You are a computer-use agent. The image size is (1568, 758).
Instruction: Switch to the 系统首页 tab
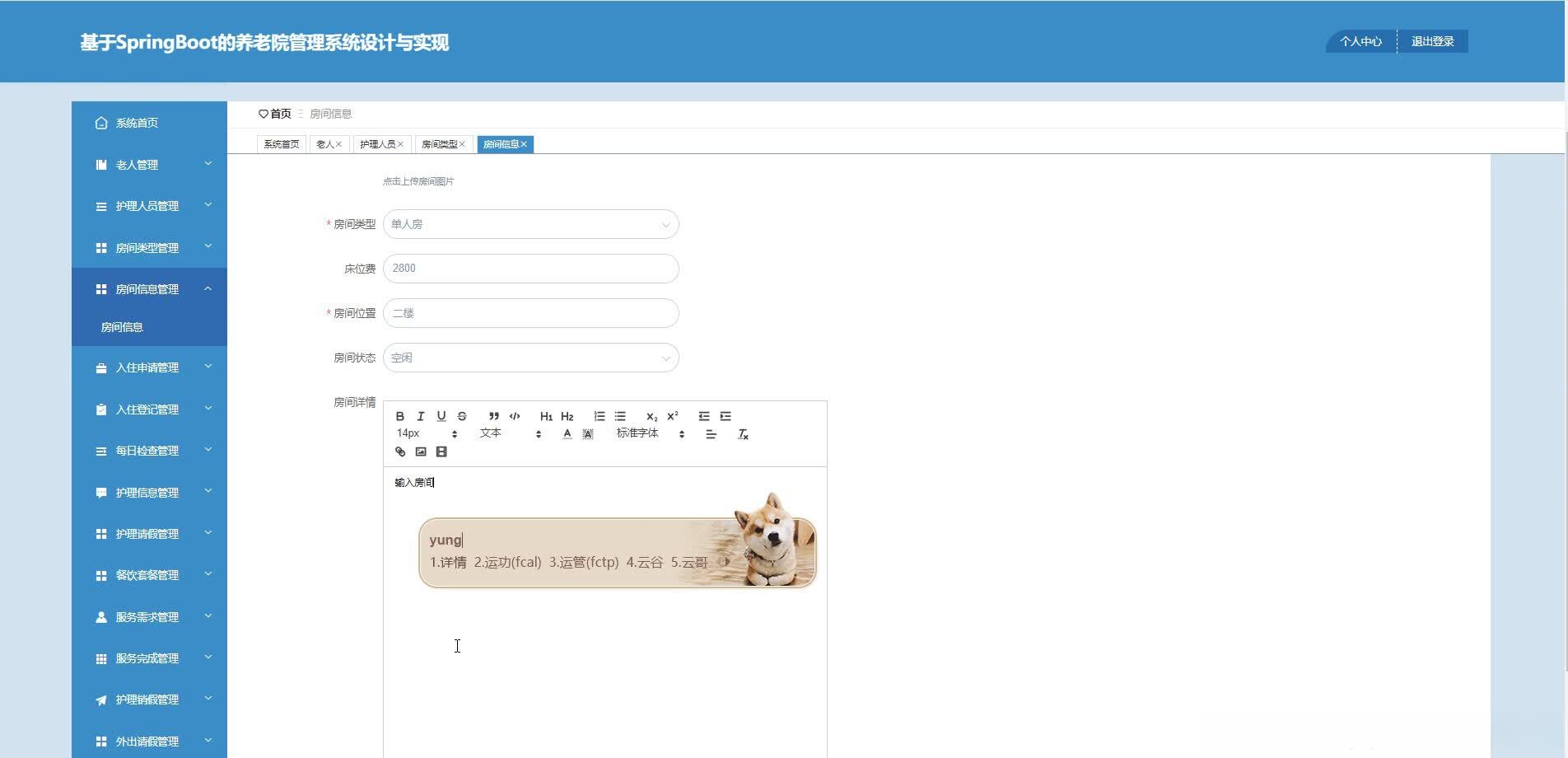click(281, 143)
